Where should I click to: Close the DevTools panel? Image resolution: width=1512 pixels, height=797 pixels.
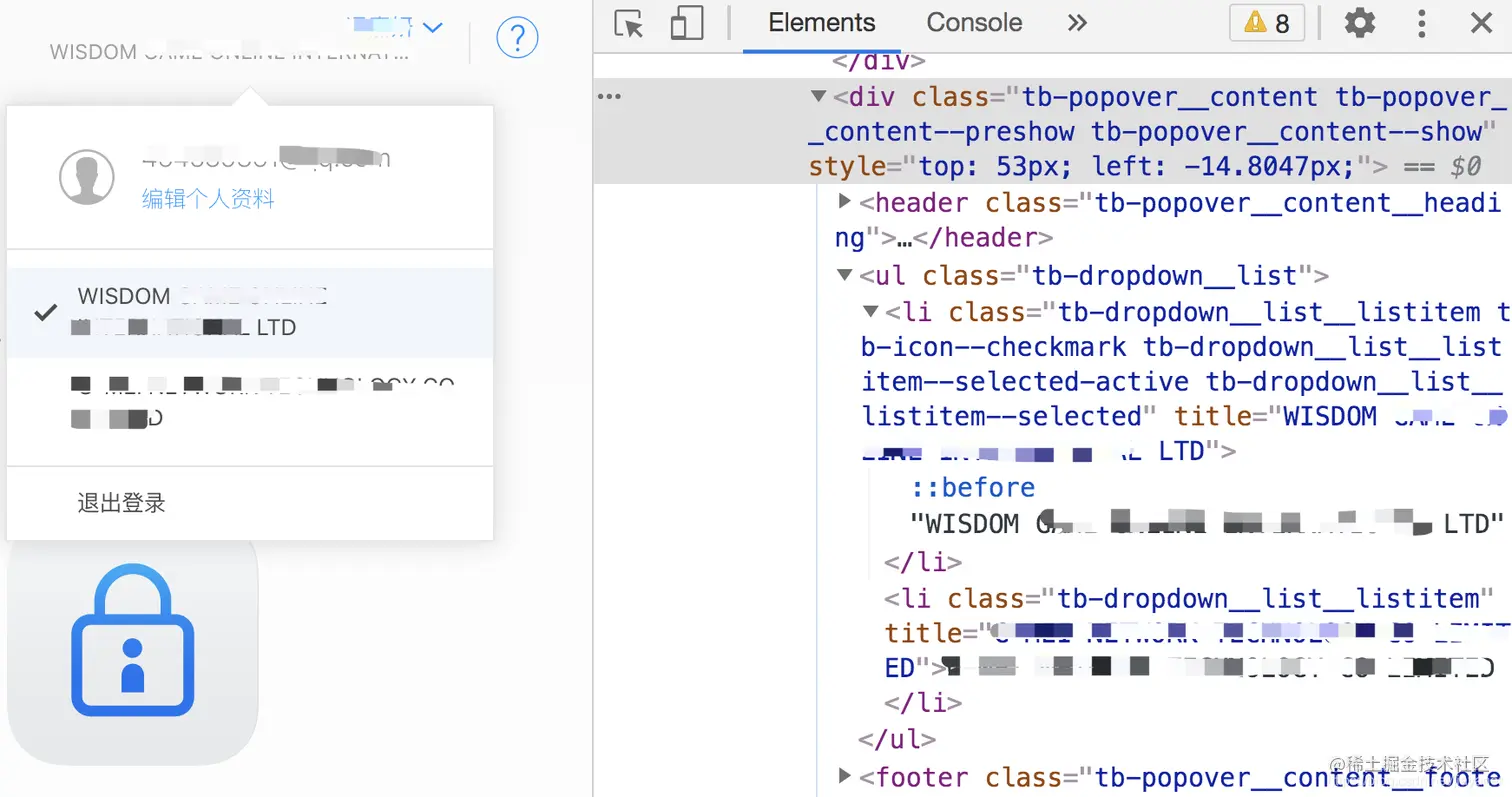point(1480,23)
